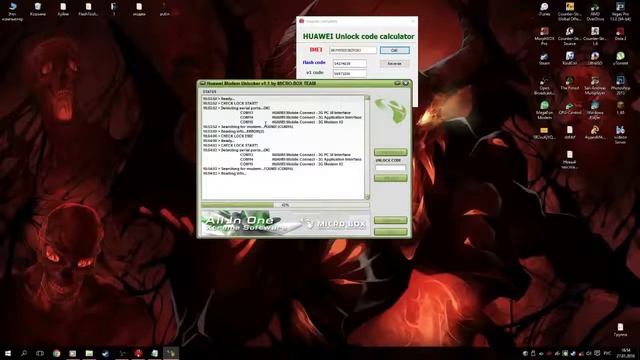Click the UNLOCK CODE input box
The width and height of the screenshot is (640, 360).
coord(391,168)
